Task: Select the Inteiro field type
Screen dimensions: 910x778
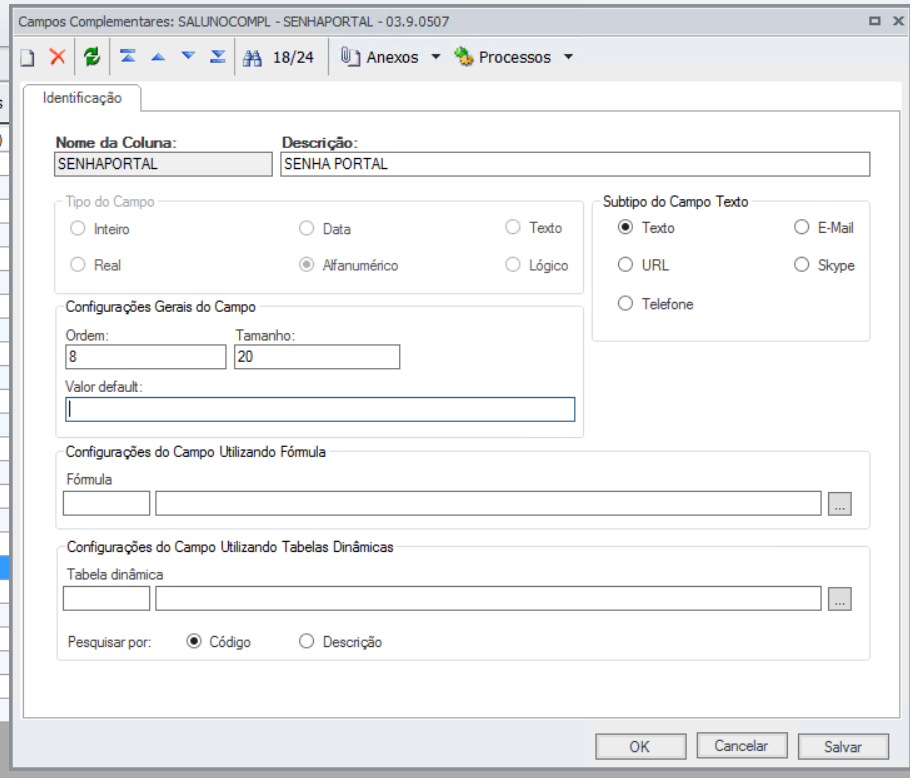Action: click(78, 229)
